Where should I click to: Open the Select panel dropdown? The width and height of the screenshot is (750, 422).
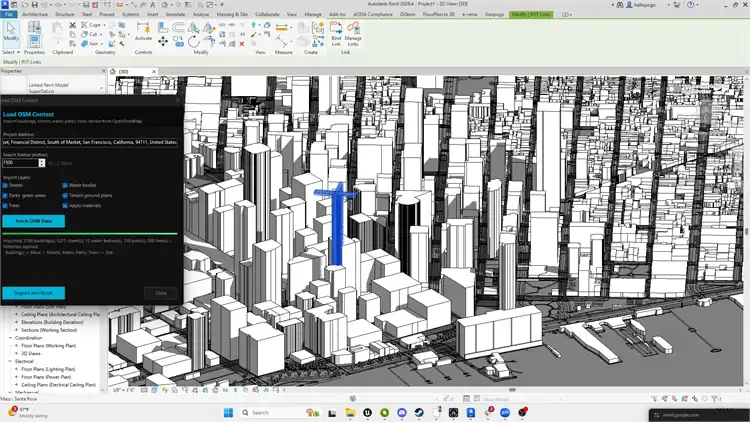(x=11, y=52)
